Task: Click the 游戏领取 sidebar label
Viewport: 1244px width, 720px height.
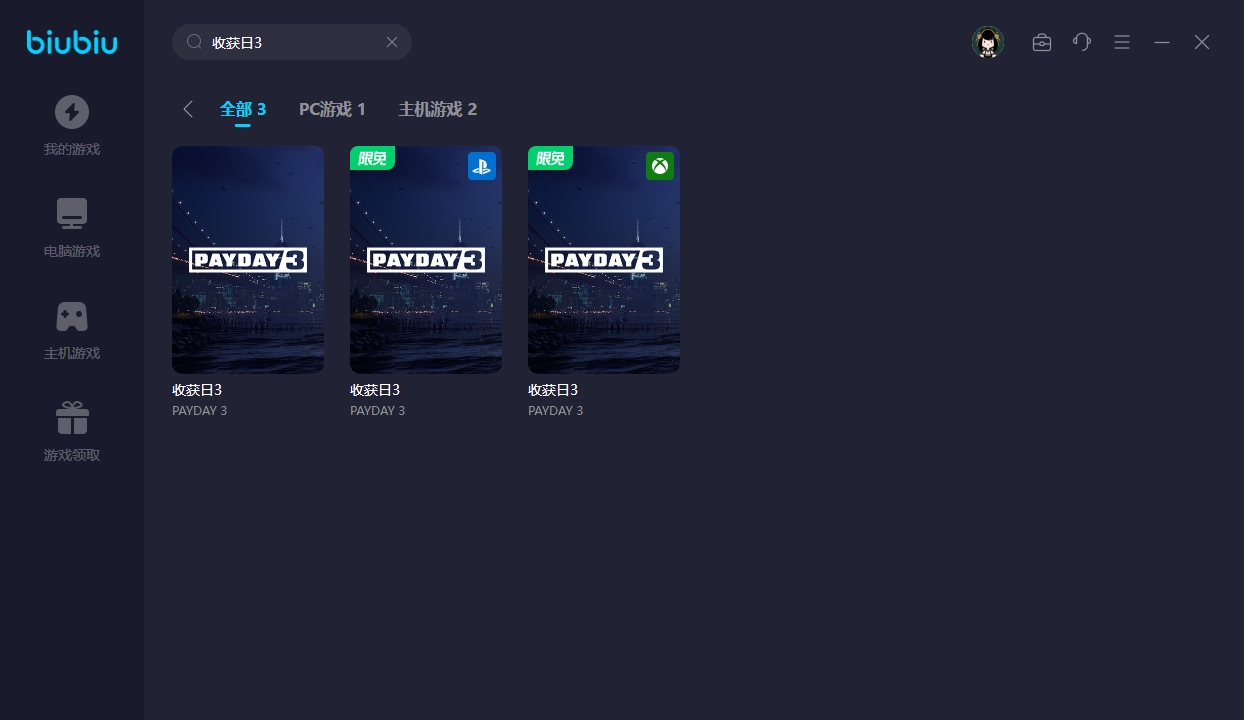Action: (72, 456)
